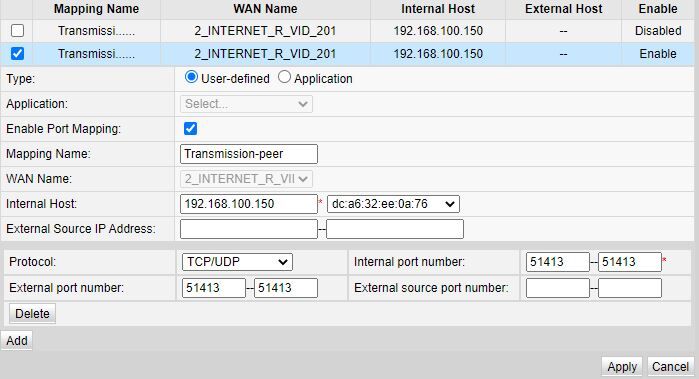The image size is (699, 379).
Task: Apply the port mapping settings
Action: [622, 367]
